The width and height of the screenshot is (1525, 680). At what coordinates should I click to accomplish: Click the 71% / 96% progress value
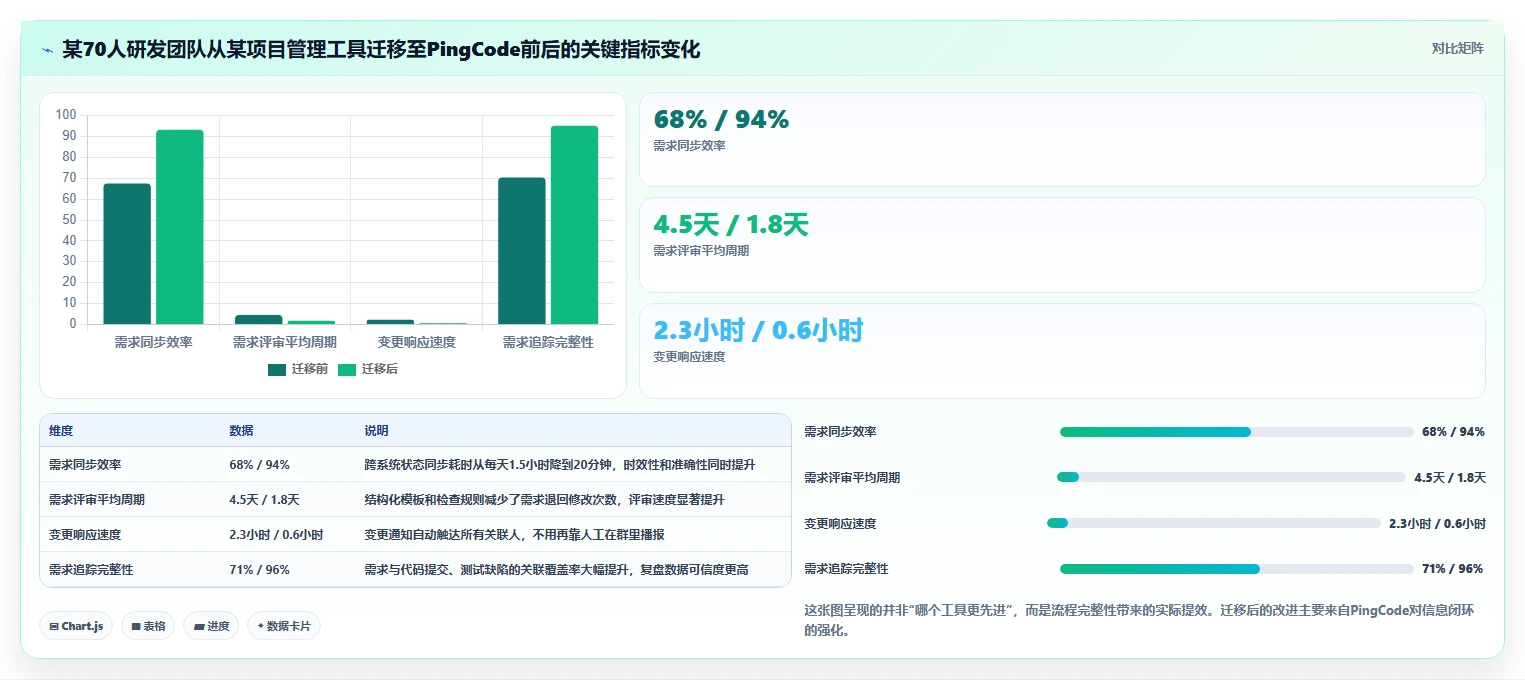(1452, 569)
